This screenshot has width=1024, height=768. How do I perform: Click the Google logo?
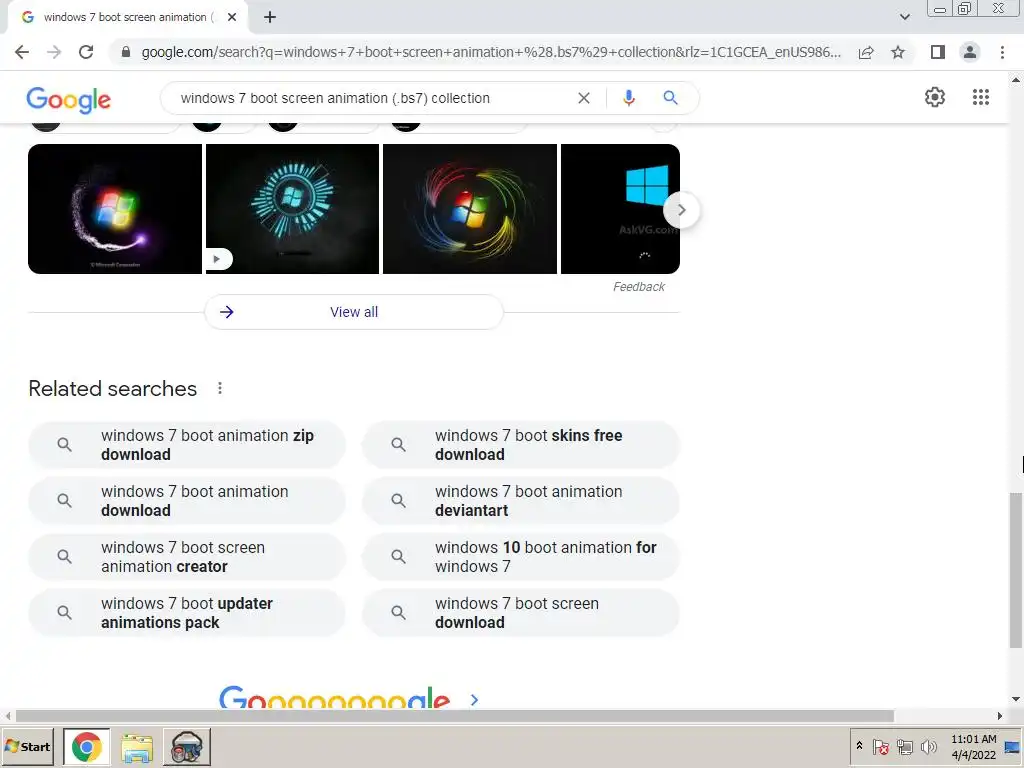[69, 100]
